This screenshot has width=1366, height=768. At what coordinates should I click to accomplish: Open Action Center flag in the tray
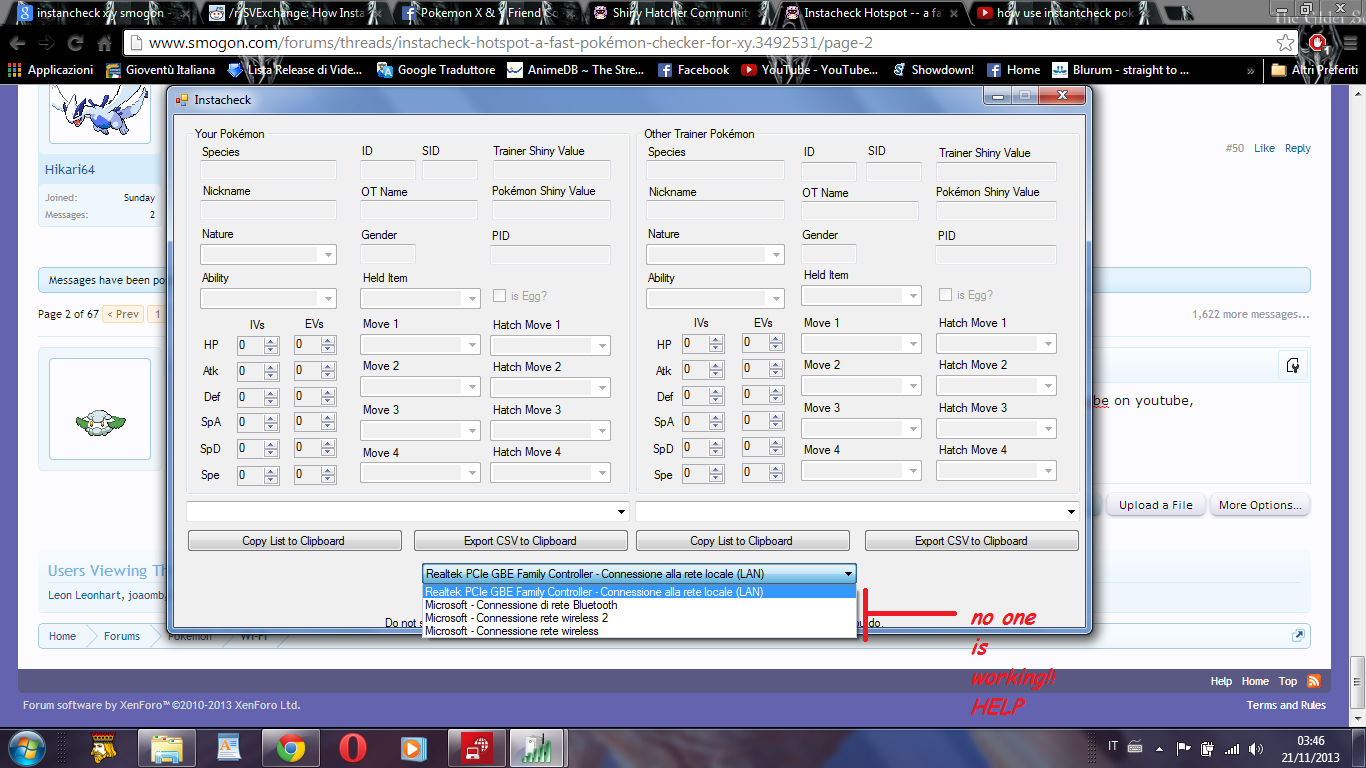(1184, 748)
